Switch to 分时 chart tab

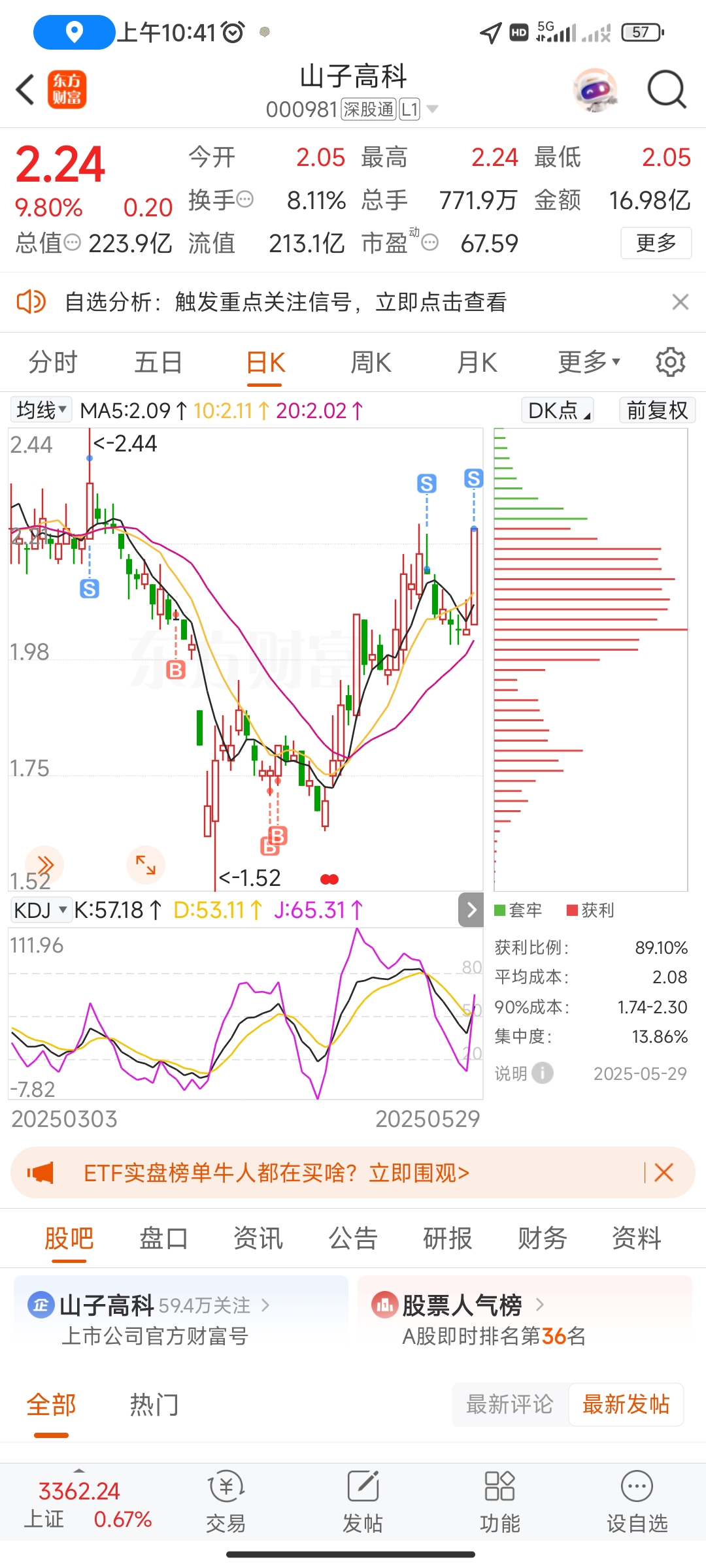[53, 361]
